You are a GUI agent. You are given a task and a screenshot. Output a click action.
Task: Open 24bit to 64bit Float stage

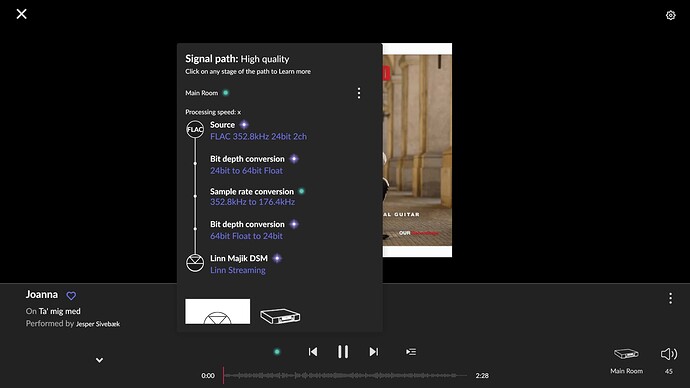click(x=246, y=171)
